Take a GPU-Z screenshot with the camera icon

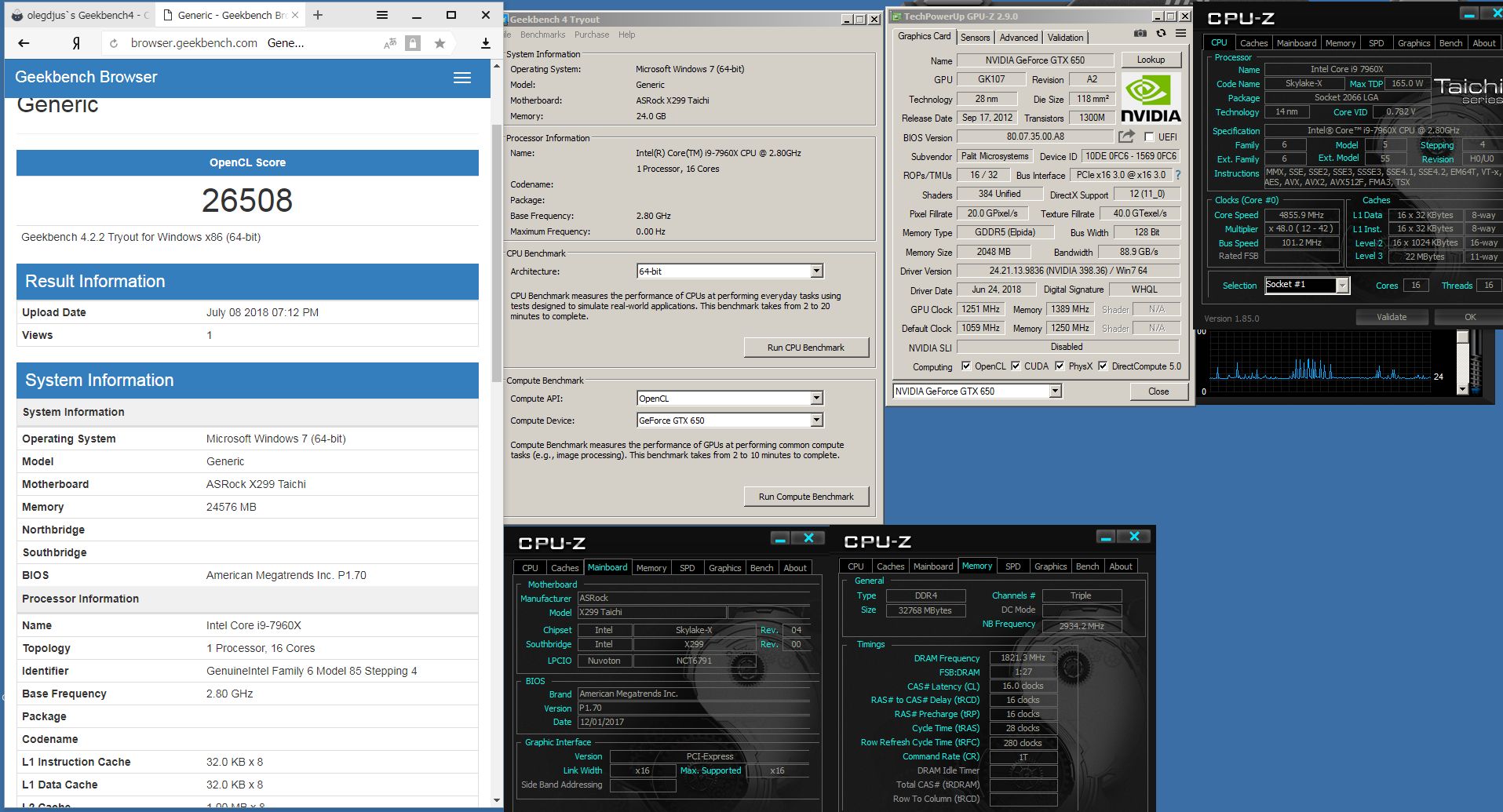point(1140,34)
